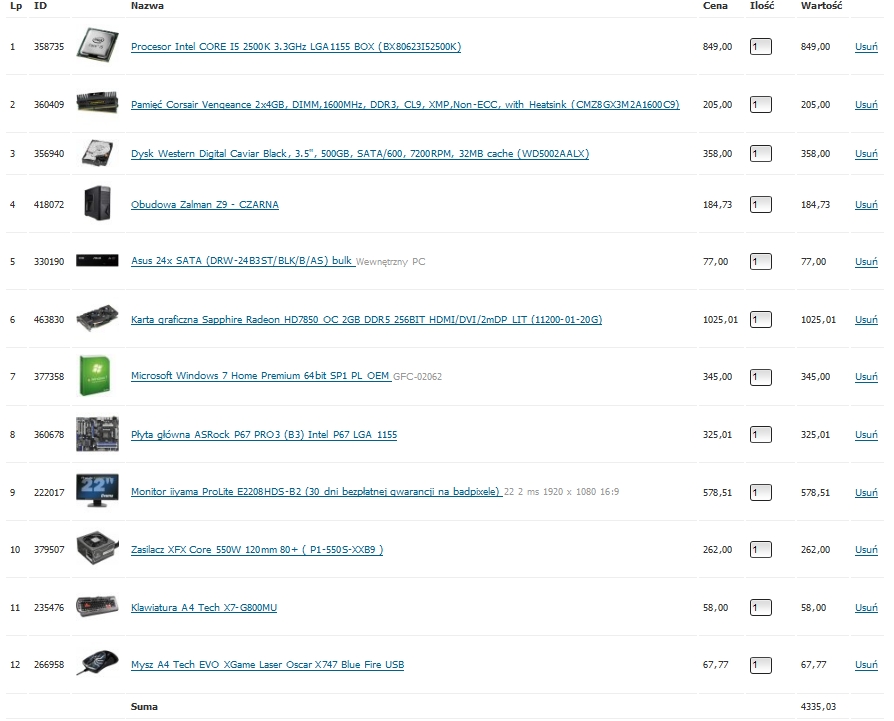Image resolution: width=894 pixels, height=721 pixels.
Task: Click the Suma label
Action: click(144, 707)
